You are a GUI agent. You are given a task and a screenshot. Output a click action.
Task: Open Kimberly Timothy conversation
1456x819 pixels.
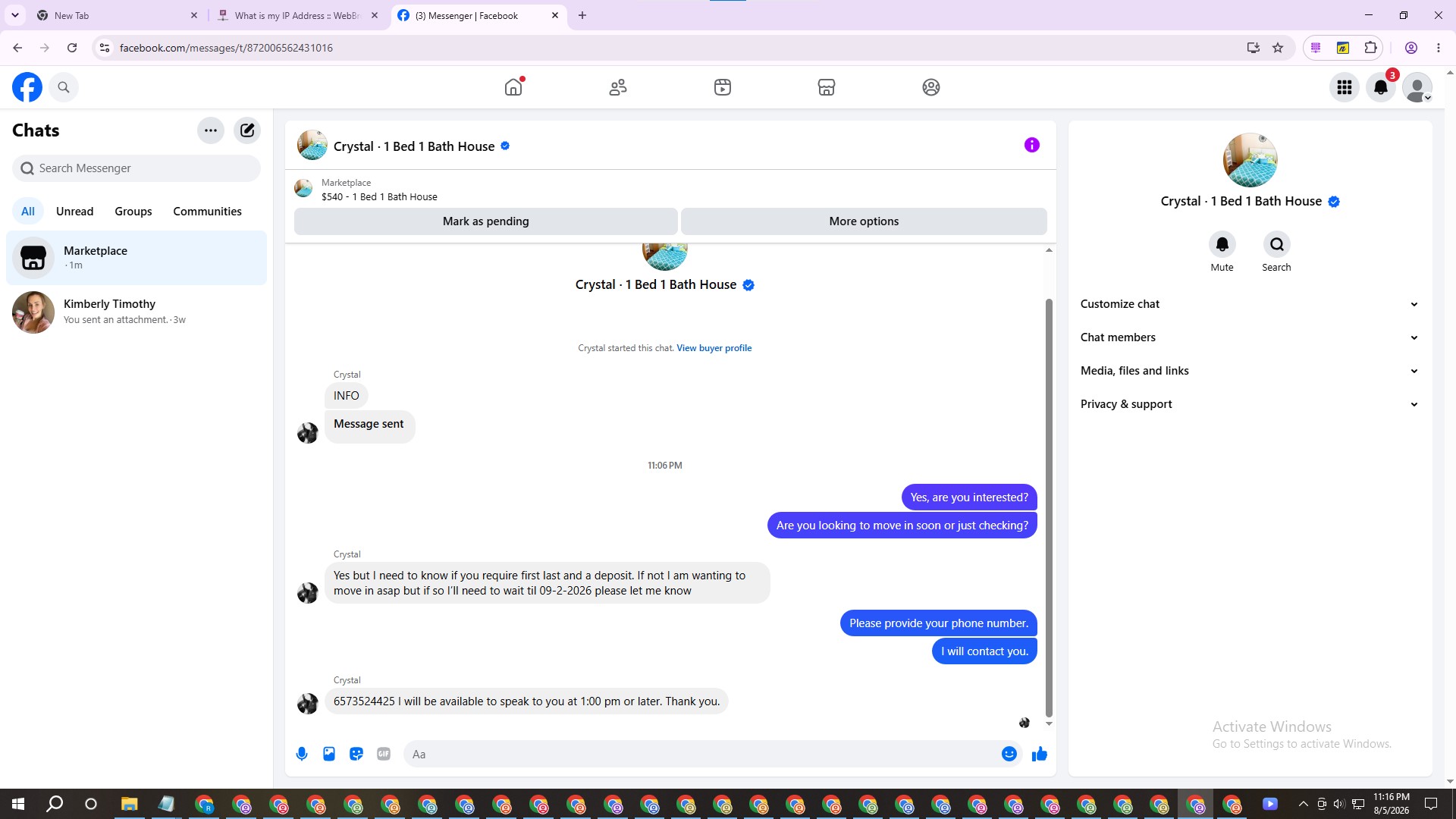coord(136,312)
